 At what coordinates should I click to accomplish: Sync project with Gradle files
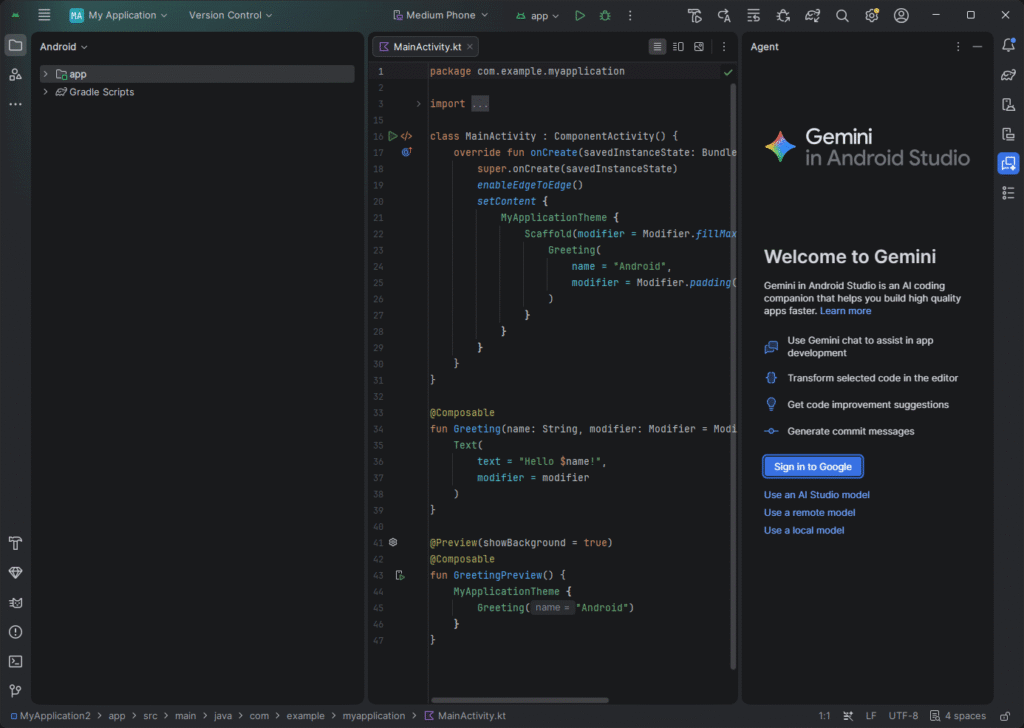812,15
